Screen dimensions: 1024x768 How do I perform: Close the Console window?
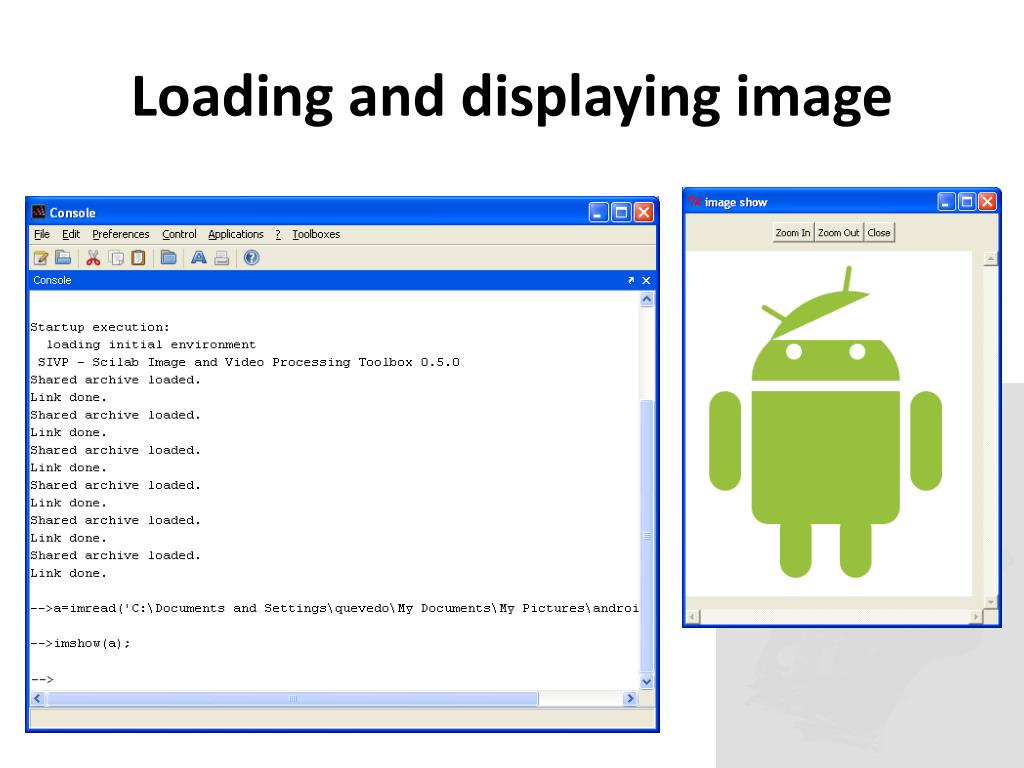(644, 212)
